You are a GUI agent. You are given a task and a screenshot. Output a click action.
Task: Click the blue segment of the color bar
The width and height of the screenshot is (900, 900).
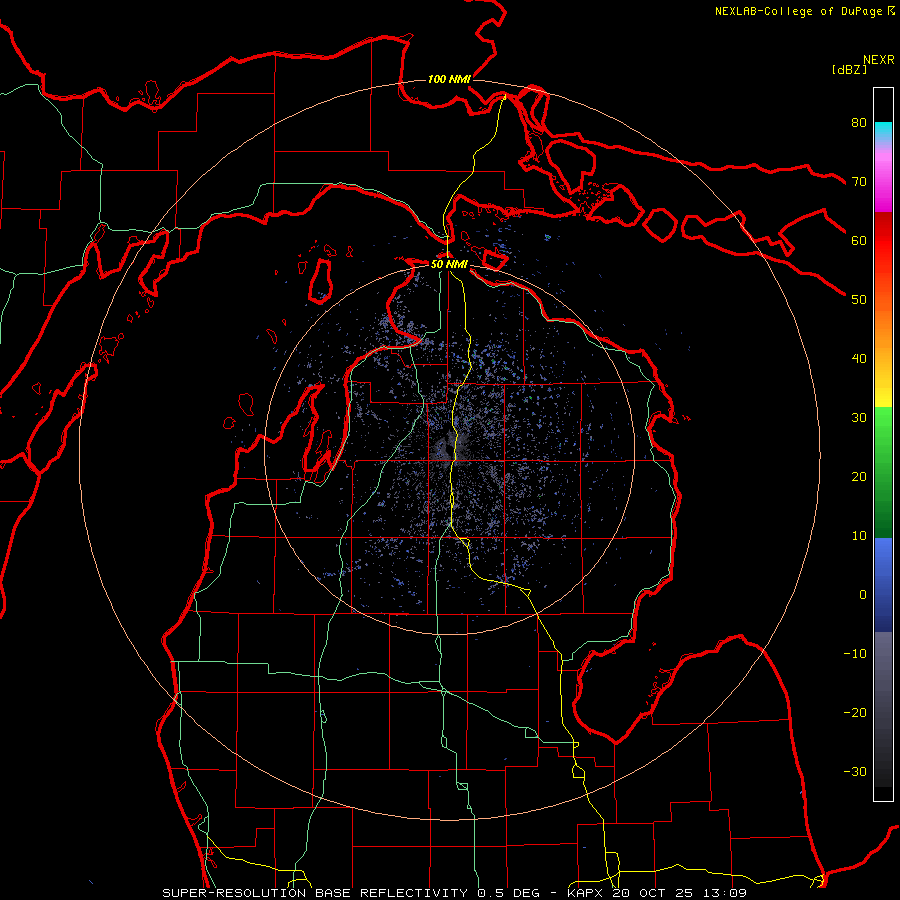pyautogui.click(x=883, y=585)
